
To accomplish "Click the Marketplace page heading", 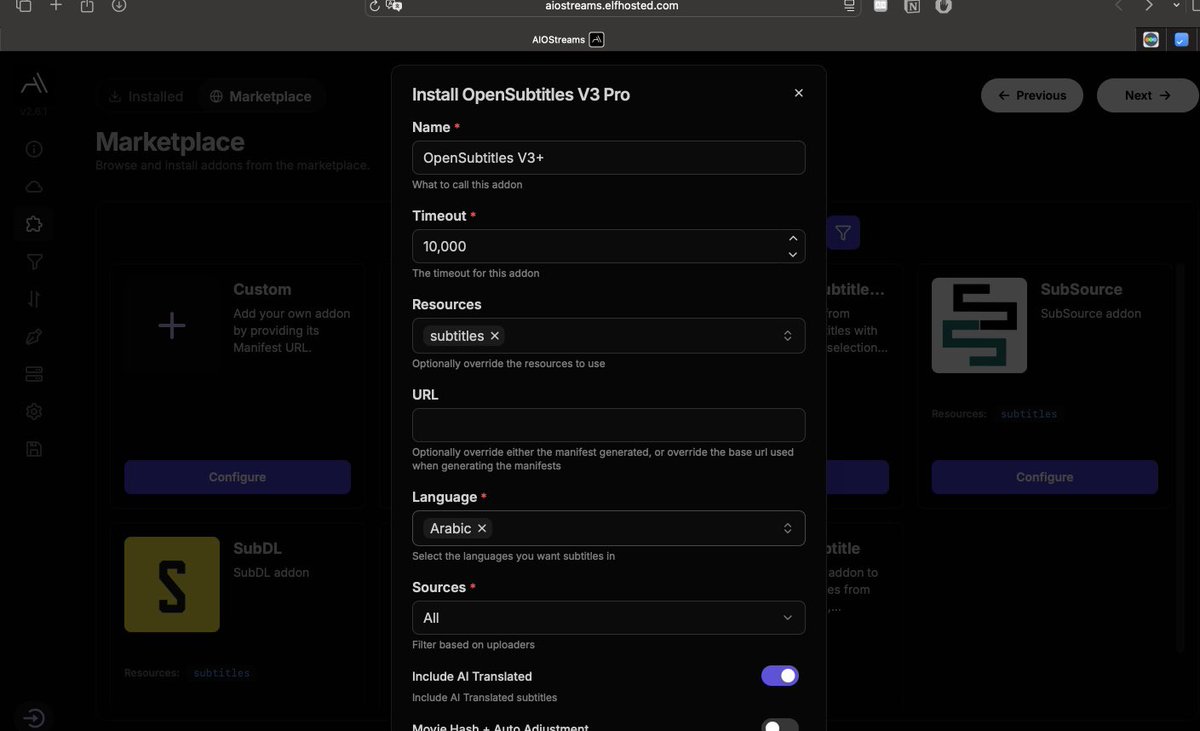I will [x=170, y=141].
